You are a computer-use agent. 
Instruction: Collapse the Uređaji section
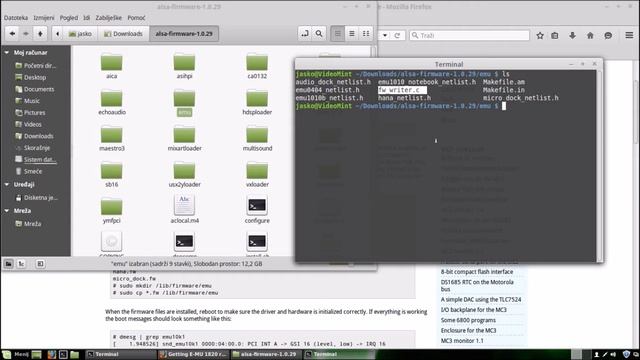coord(7,184)
